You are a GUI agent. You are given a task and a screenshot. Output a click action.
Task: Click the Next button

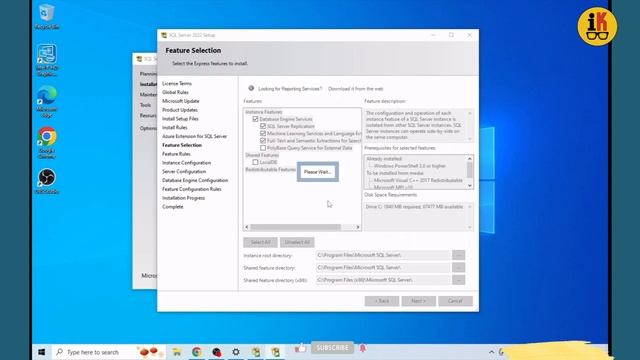click(418, 301)
